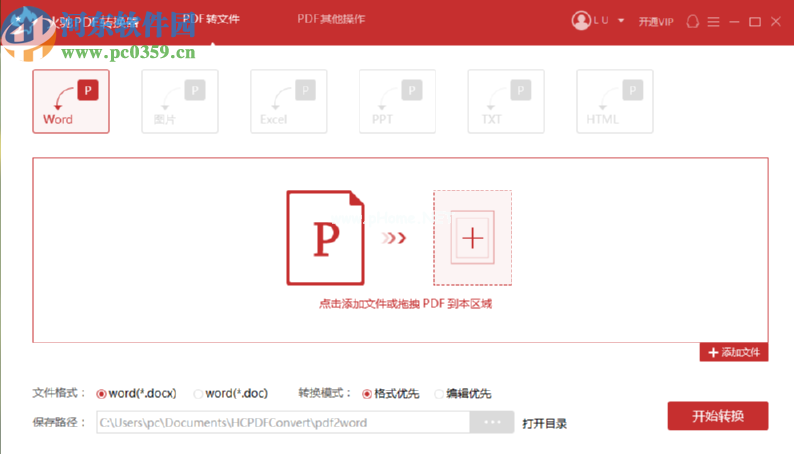Click the user avatar icon
The height and width of the screenshot is (454, 794).
581,21
